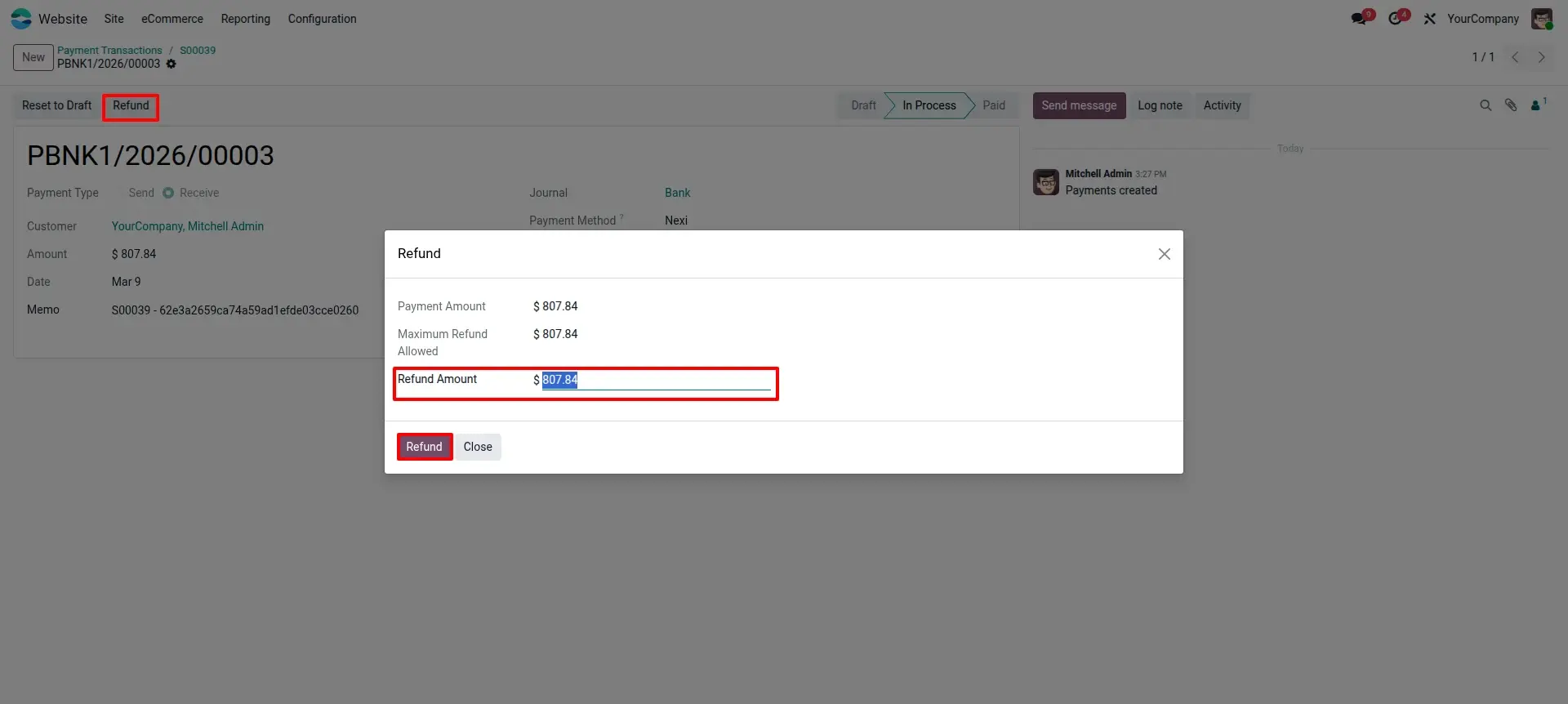Viewport: 1568px width, 704px height.
Task: Go to the previous record arrow
Action: point(1516,57)
